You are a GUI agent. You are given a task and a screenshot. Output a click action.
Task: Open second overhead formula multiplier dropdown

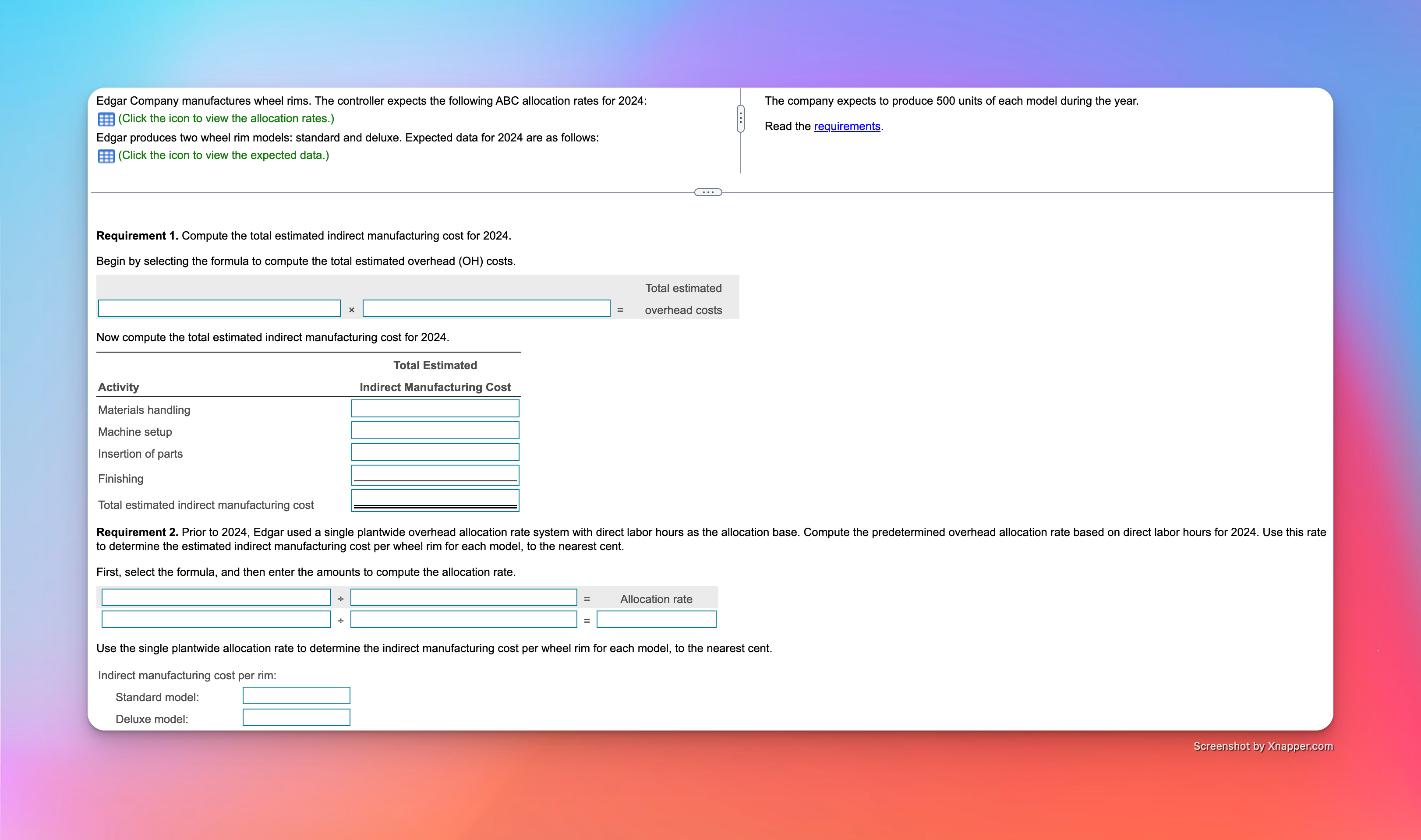point(486,308)
